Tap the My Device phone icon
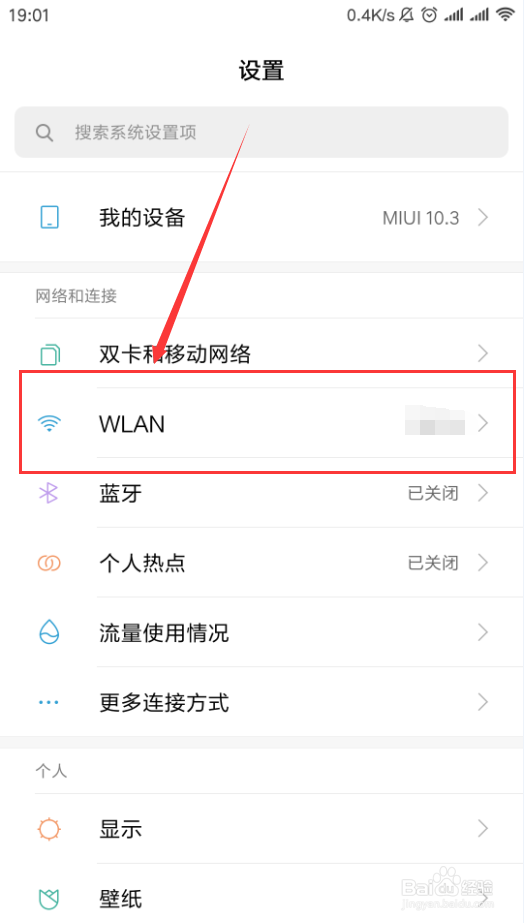Viewport: 524px width, 923px height. [x=49, y=218]
